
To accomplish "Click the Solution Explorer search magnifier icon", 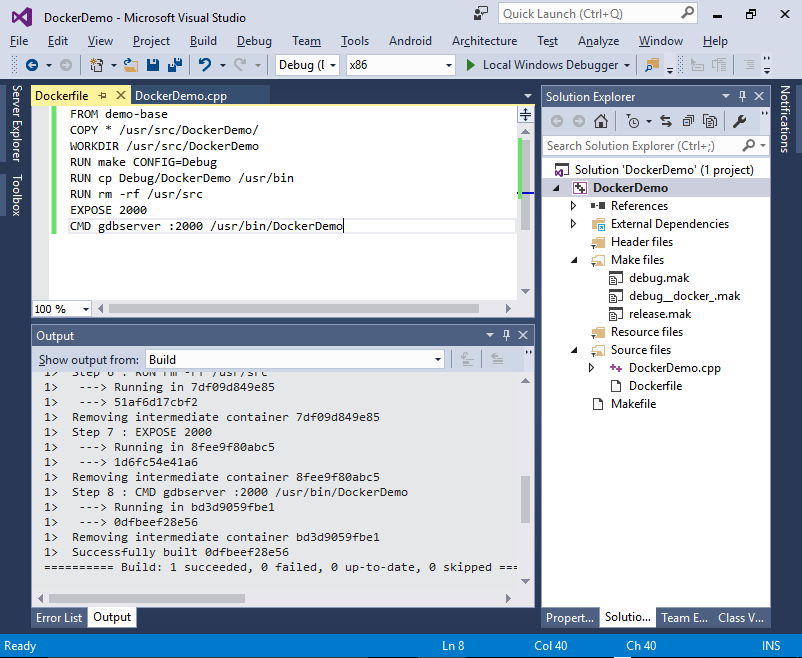I will (x=748, y=145).
